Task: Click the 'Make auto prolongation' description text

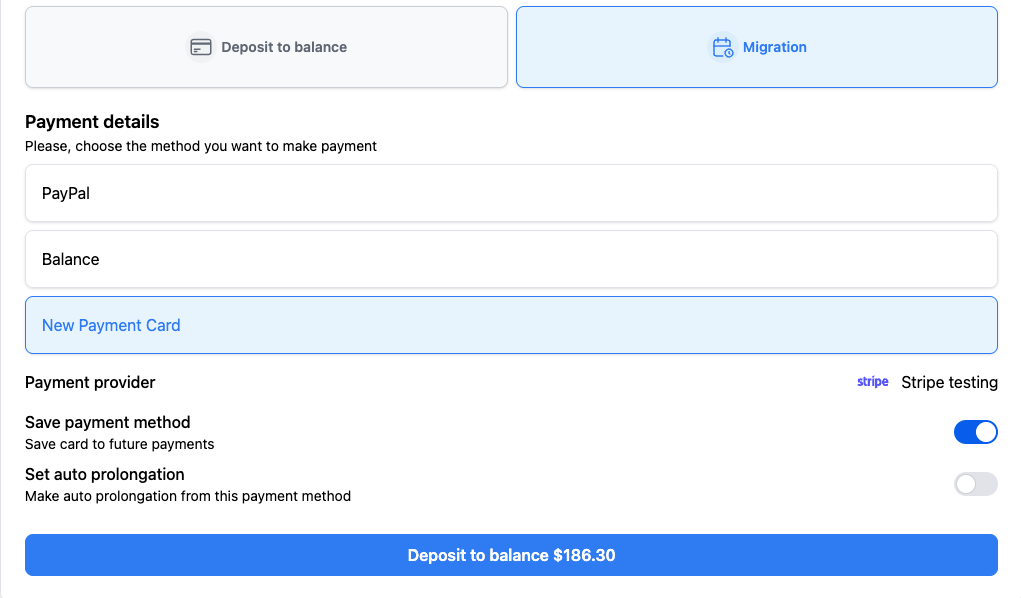Action: (x=187, y=496)
